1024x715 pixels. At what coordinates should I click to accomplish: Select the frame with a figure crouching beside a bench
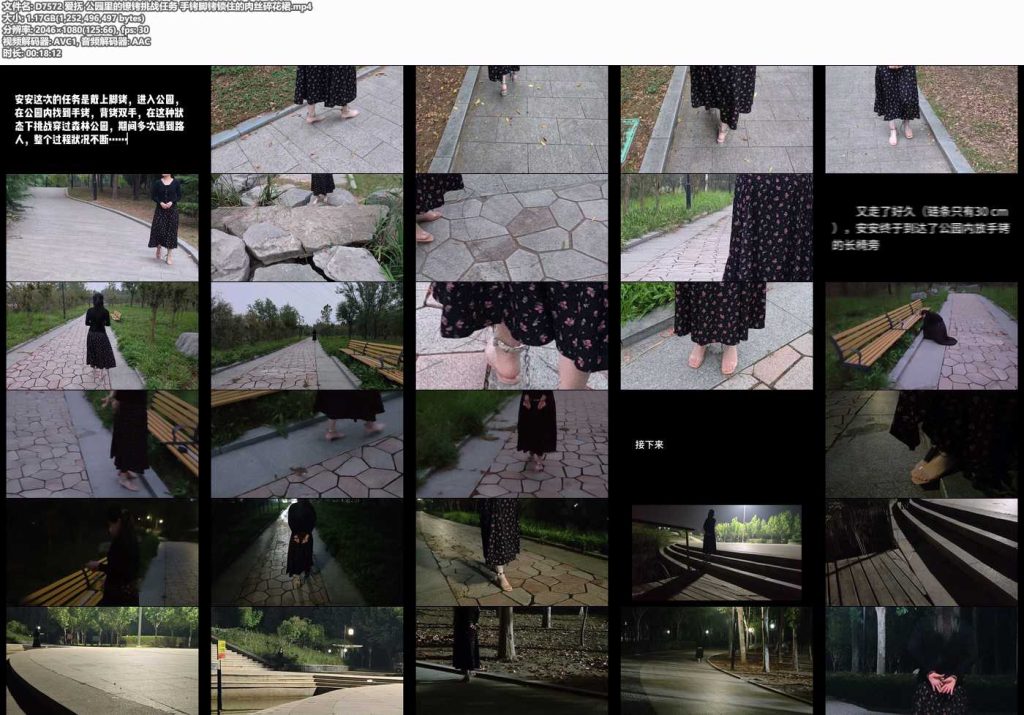pos(921,336)
